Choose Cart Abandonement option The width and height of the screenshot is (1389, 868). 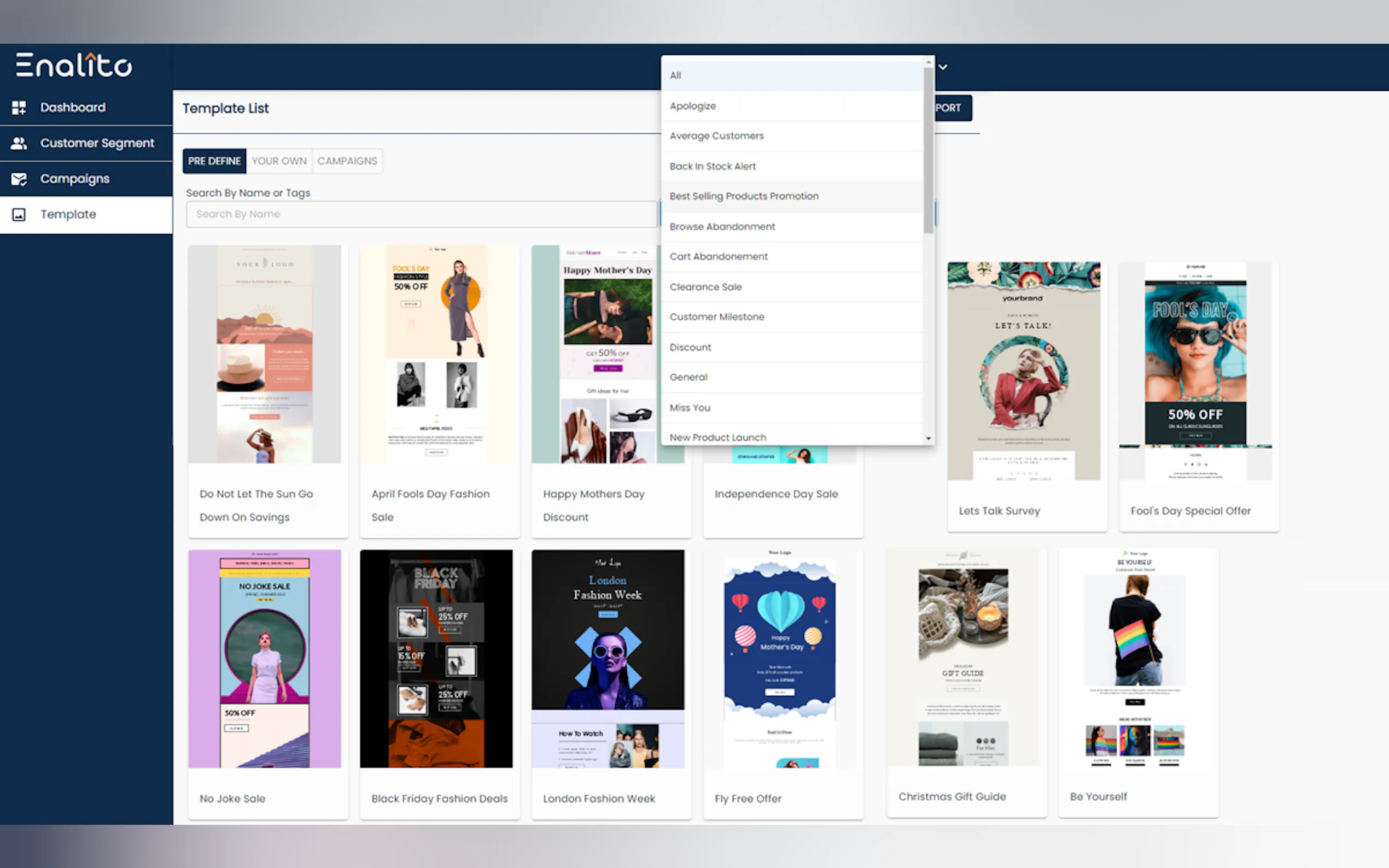point(792,256)
